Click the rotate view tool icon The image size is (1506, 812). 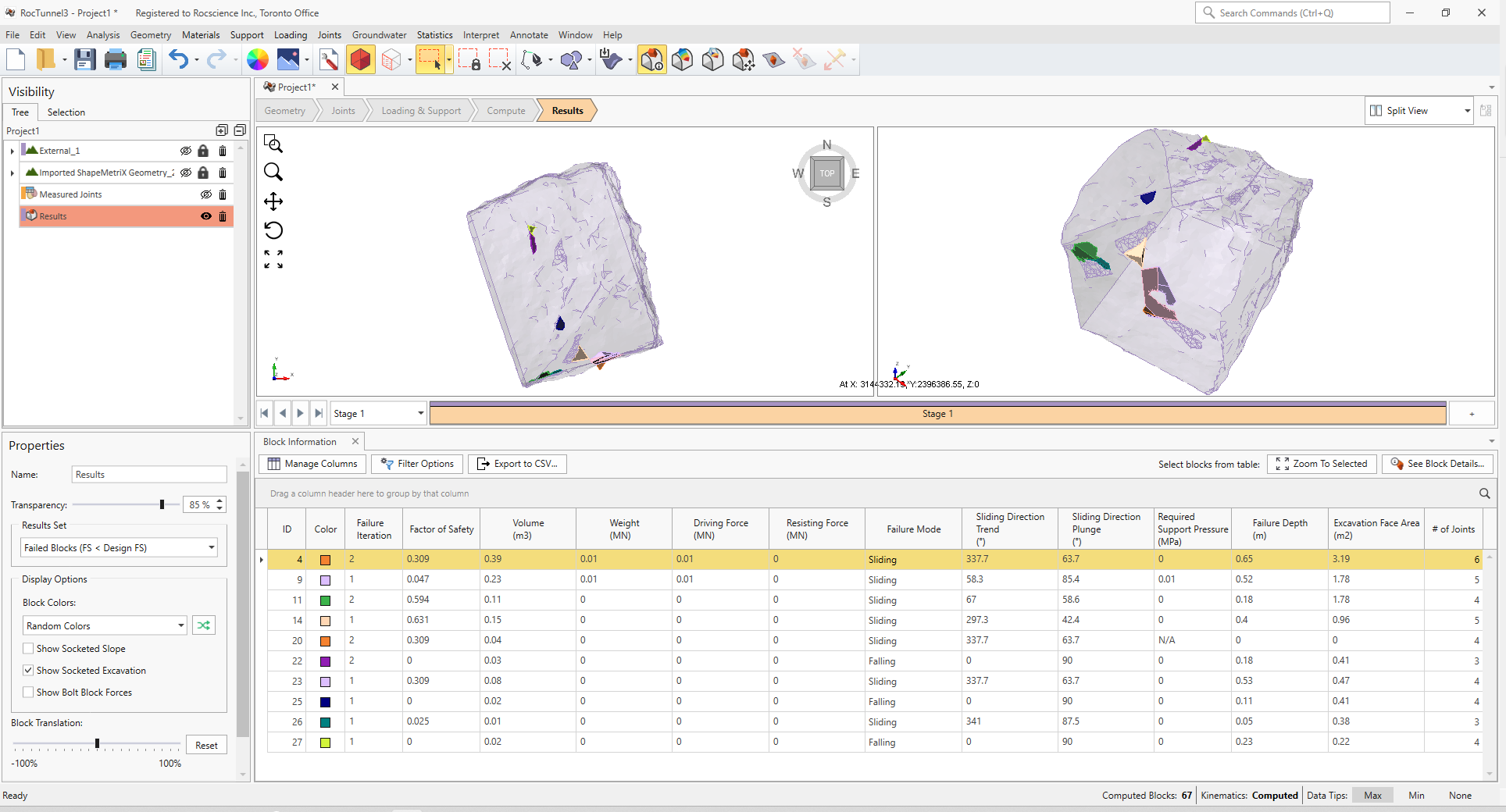[273, 230]
